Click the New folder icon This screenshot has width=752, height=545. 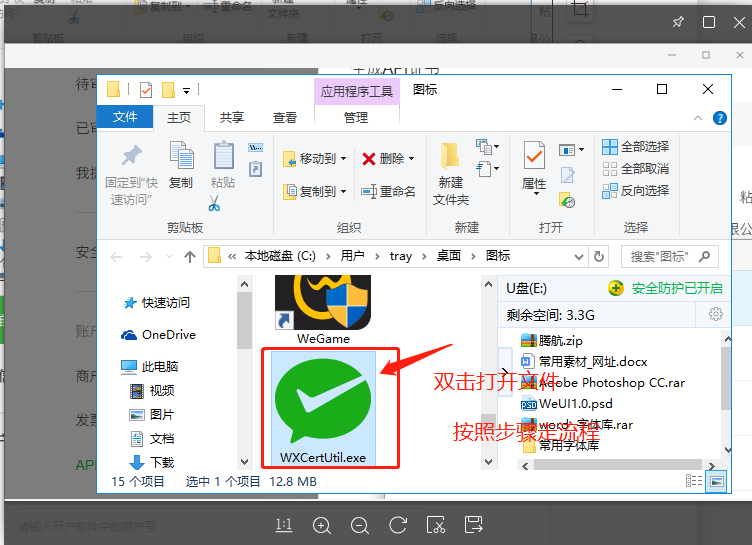point(450,155)
